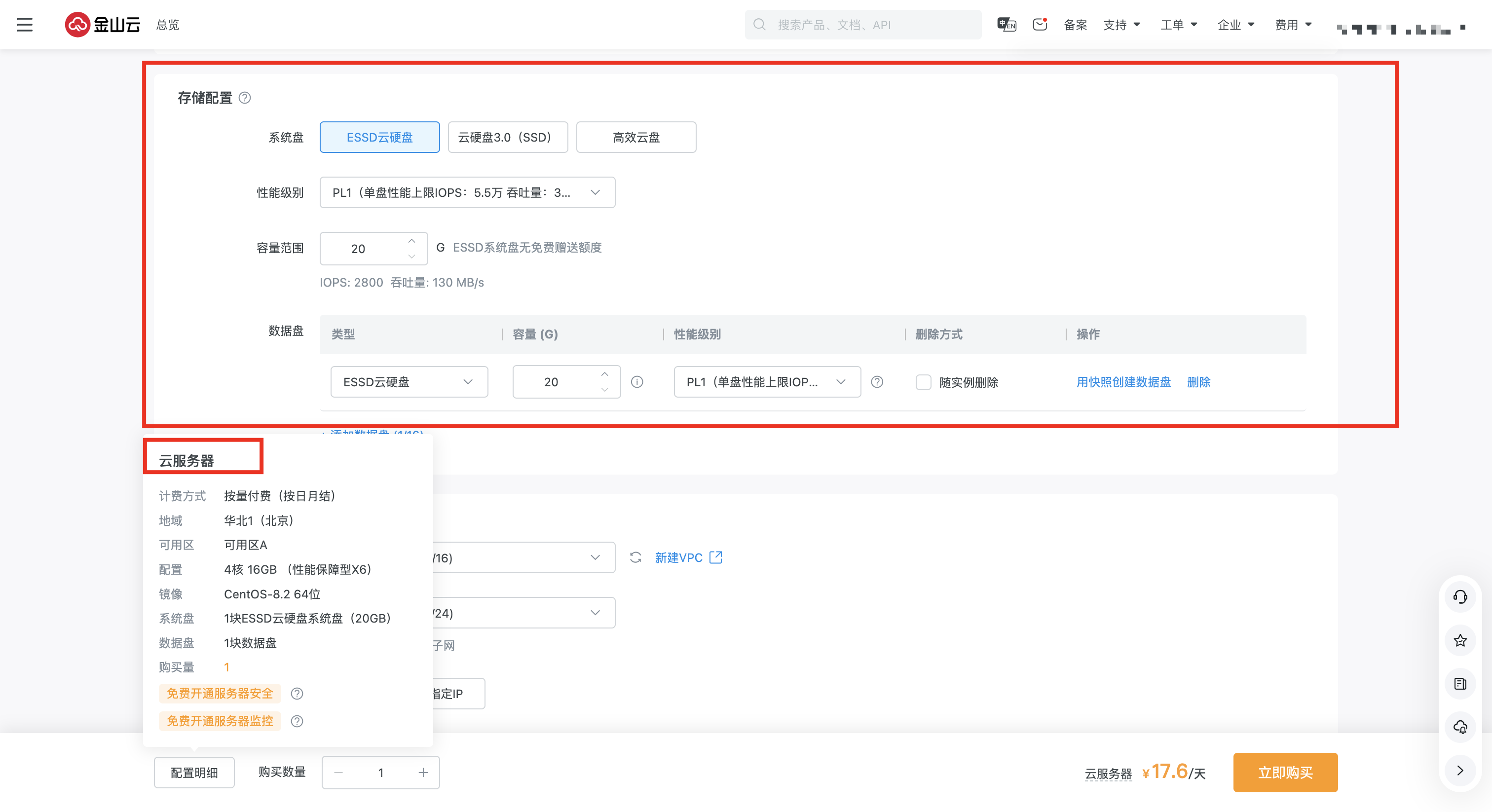Expand the 性能级别 PL1 dropdown
The image size is (1492, 812).
pos(467,192)
